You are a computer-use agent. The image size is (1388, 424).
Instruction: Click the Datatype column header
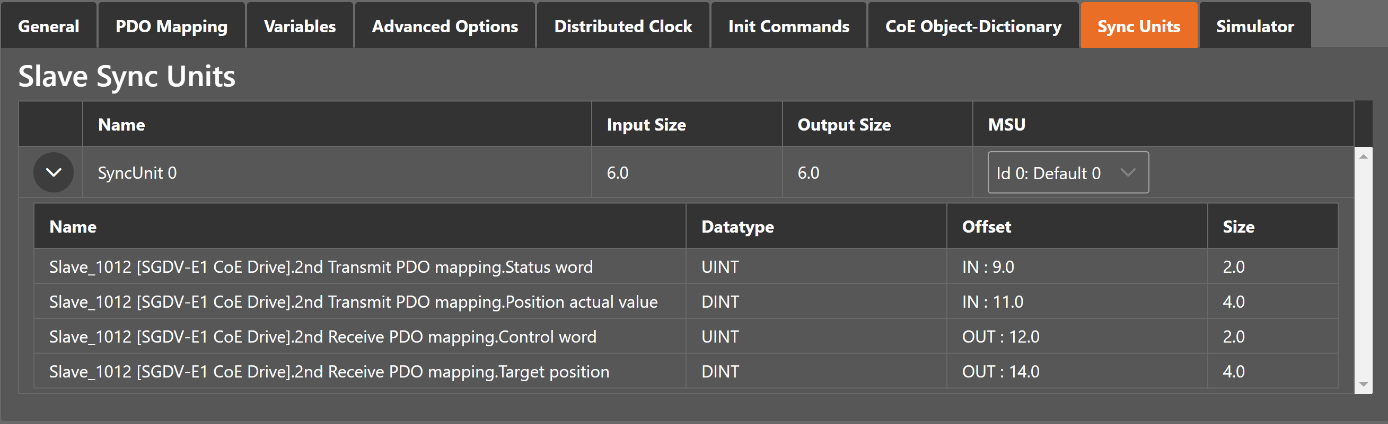click(737, 227)
